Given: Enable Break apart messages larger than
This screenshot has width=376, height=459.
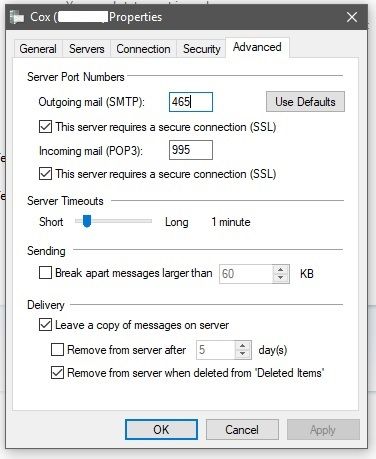Looking at the screenshot, I should 45,273.
